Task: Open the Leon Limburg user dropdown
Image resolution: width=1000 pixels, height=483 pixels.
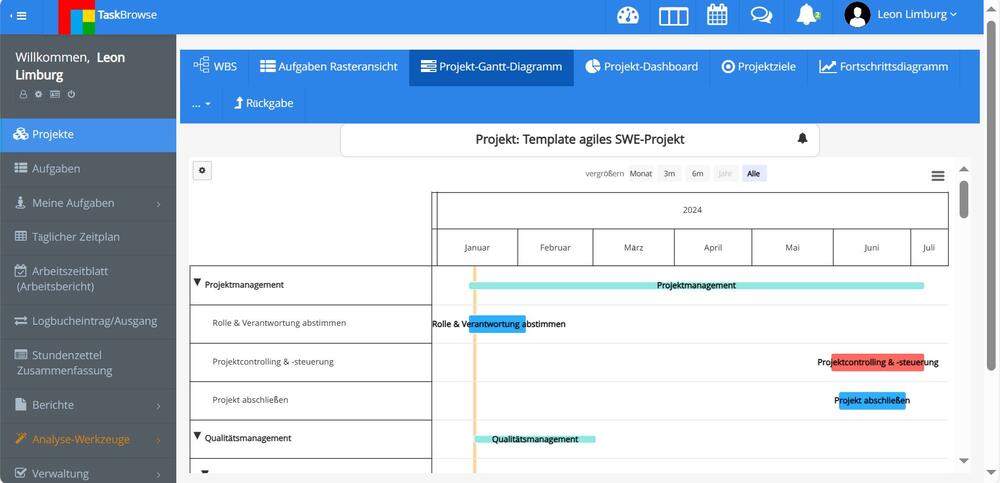Action: click(901, 15)
